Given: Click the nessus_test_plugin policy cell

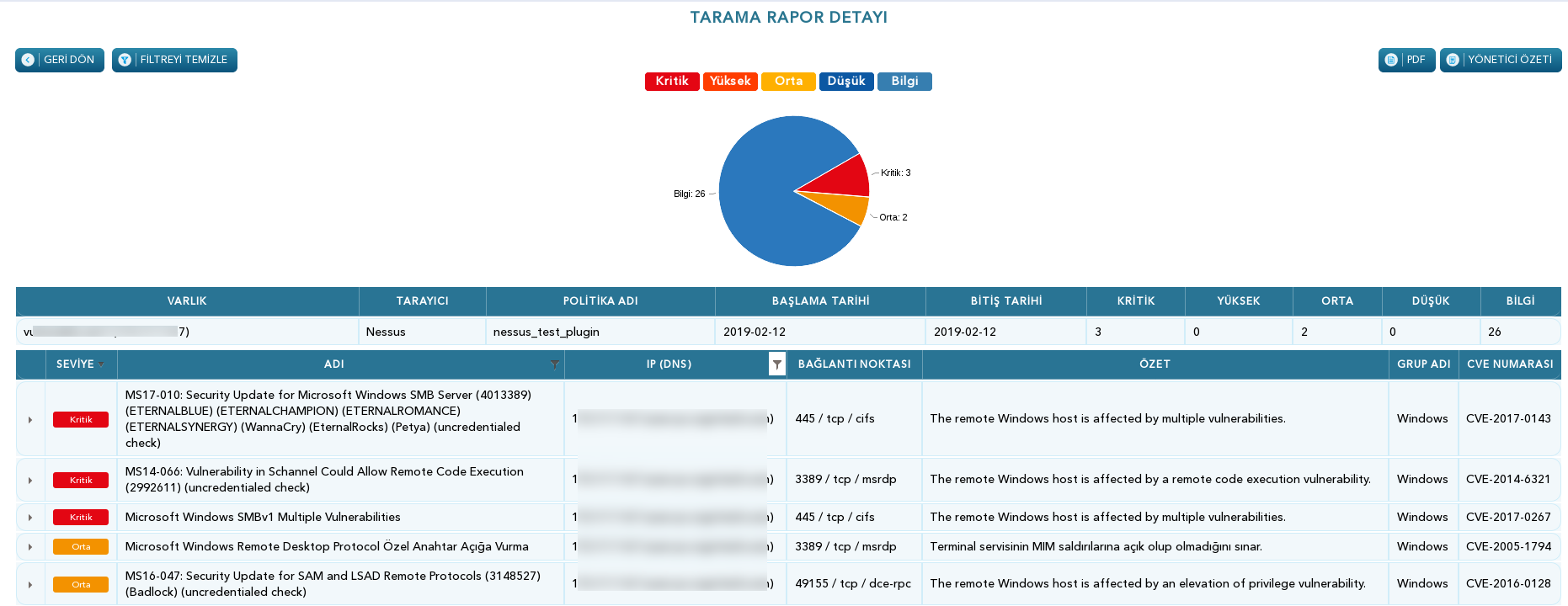Looking at the screenshot, I should point(600,332).
